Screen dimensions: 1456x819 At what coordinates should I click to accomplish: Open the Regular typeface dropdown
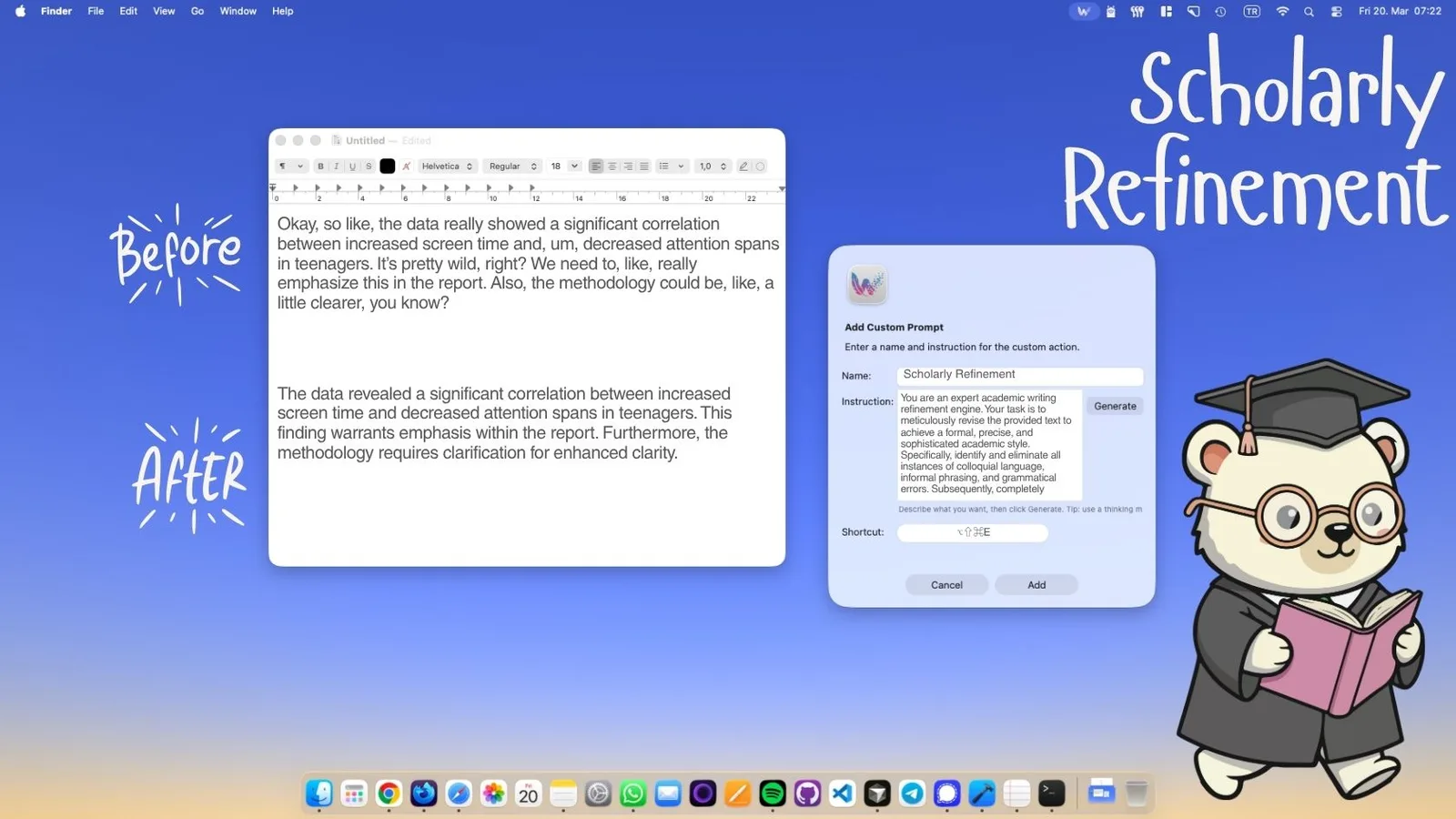[x=512, y=167]
